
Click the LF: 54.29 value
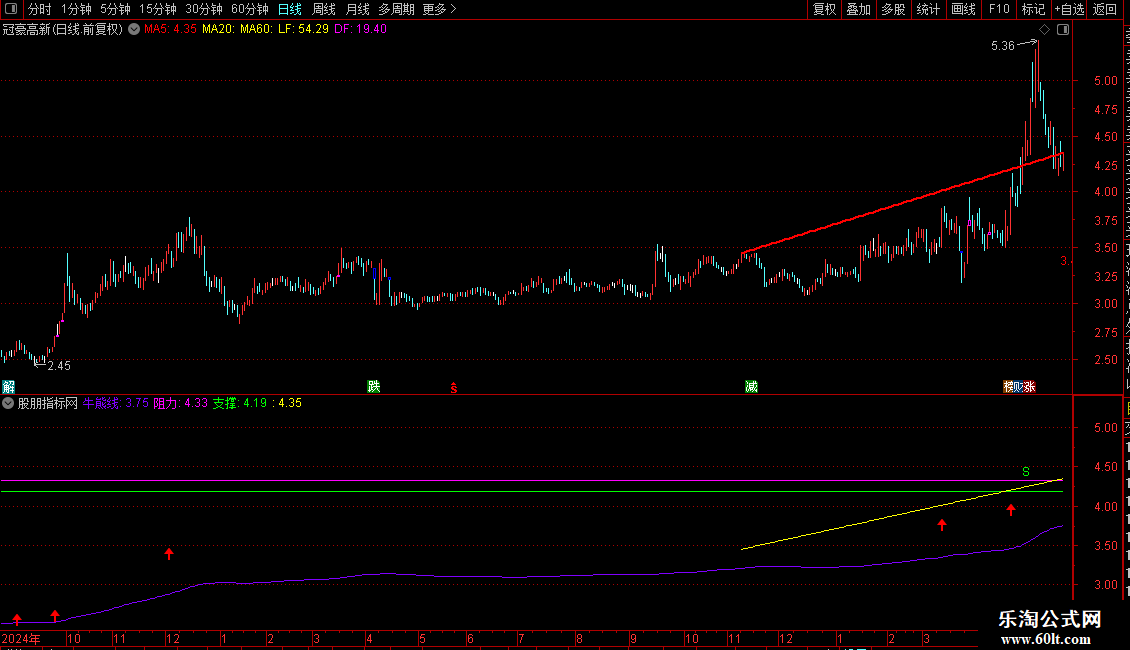click(x=303, y=30)
